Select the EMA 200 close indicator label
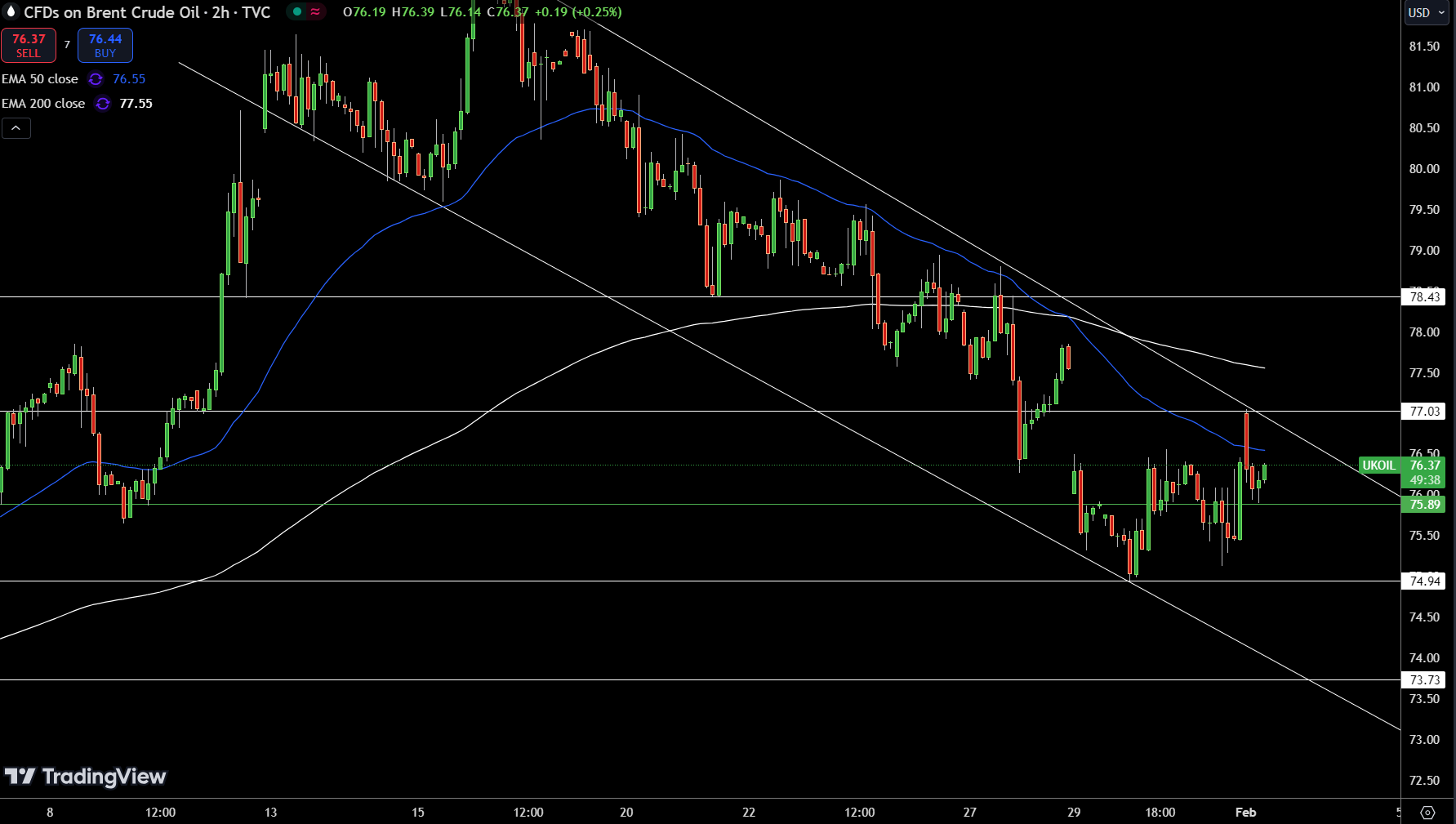The image size is (1456, 824). [x=43, y=104]
